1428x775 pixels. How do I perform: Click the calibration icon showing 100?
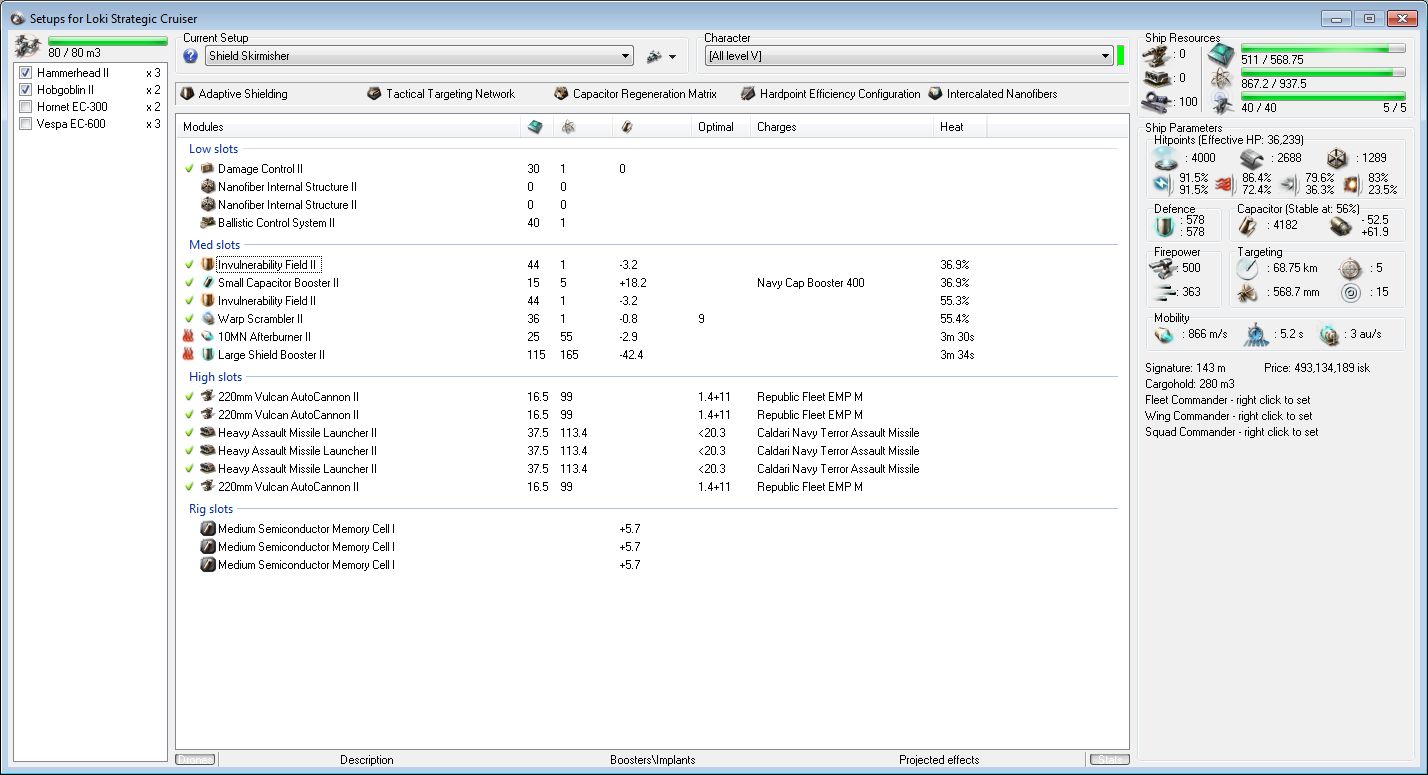pyautogui.click(x=1157, y=101)
